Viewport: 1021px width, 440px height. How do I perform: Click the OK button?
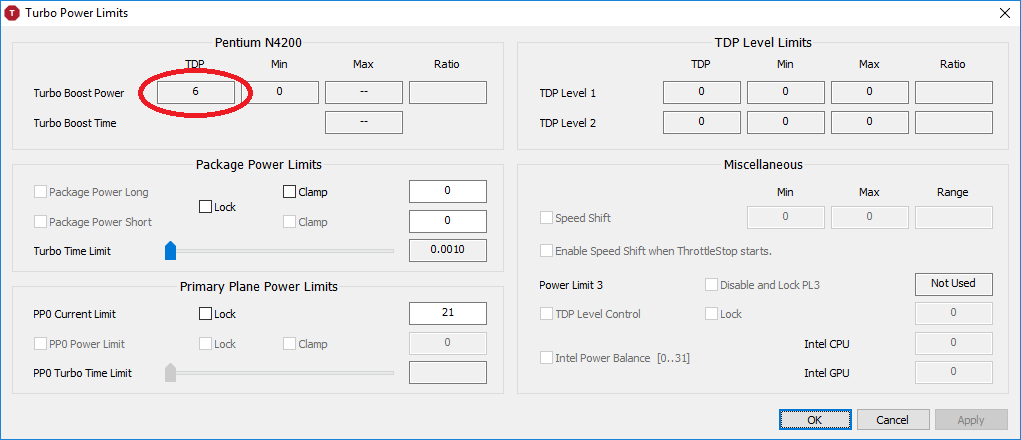814,420
